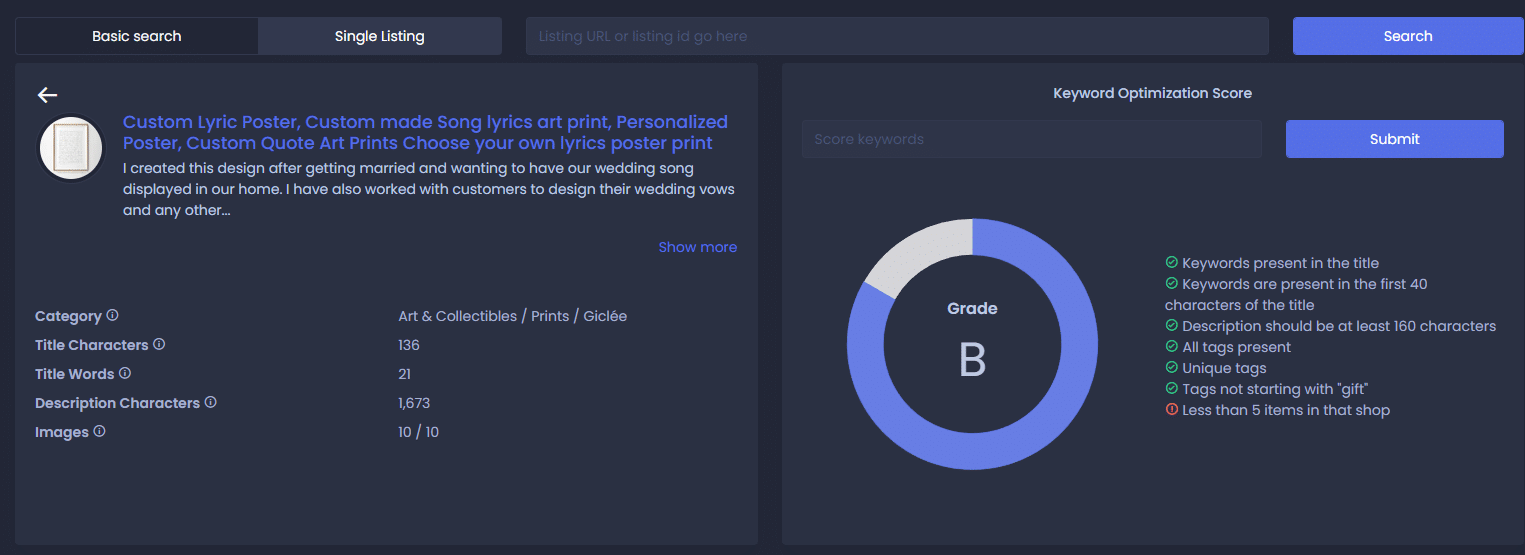
Task: Click the Search button
Action: tap(1408, 36)
